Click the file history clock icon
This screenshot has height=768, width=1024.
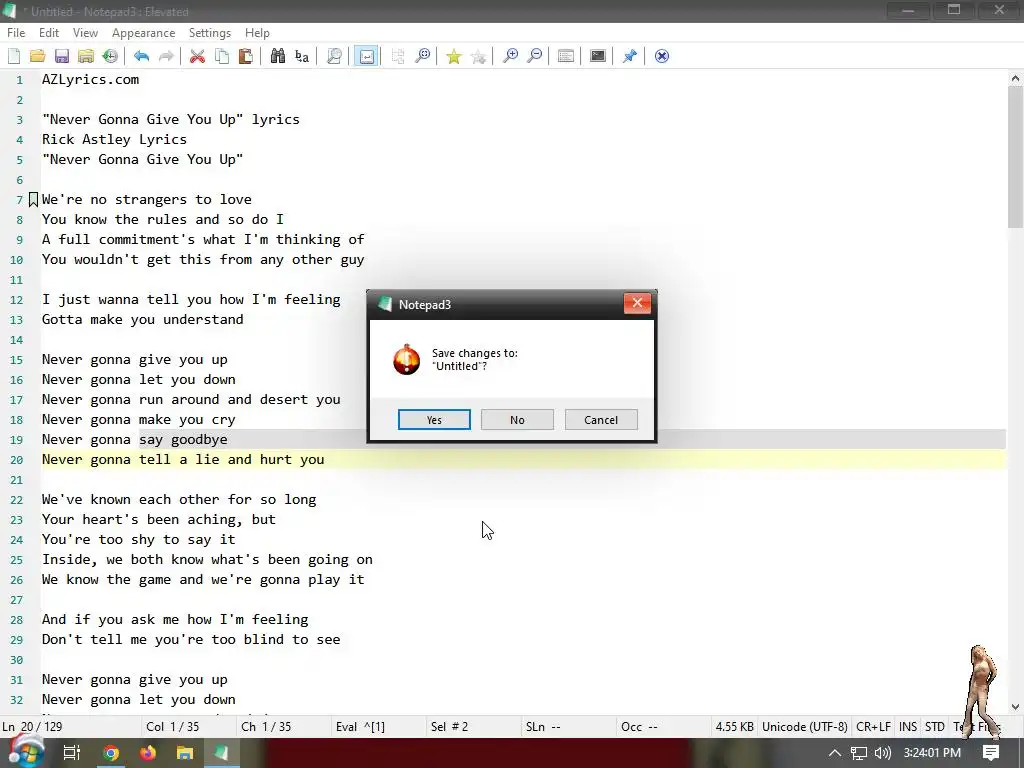click(110, 56)
